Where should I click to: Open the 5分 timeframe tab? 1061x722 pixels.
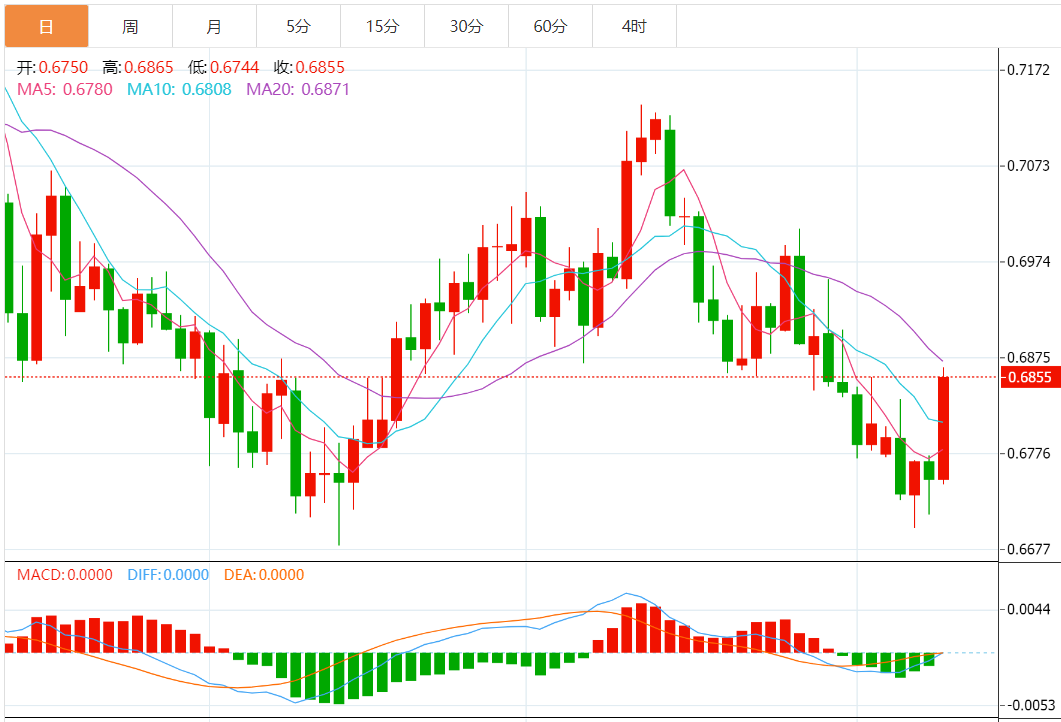pos(298,26)
